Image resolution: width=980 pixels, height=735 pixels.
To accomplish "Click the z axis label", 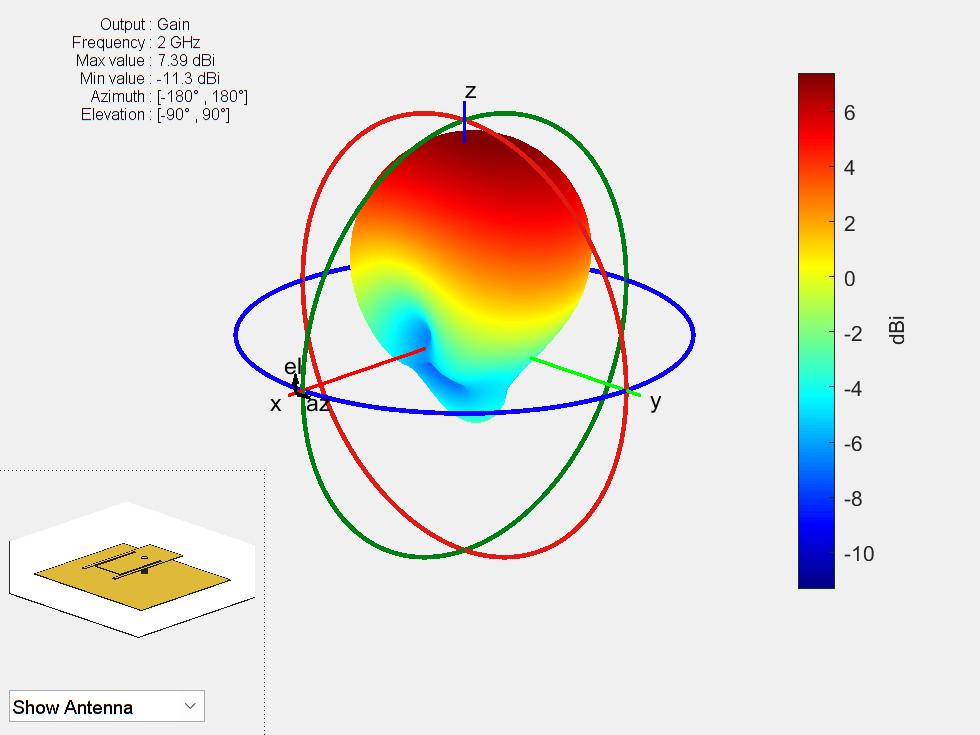I will point(470,92).
